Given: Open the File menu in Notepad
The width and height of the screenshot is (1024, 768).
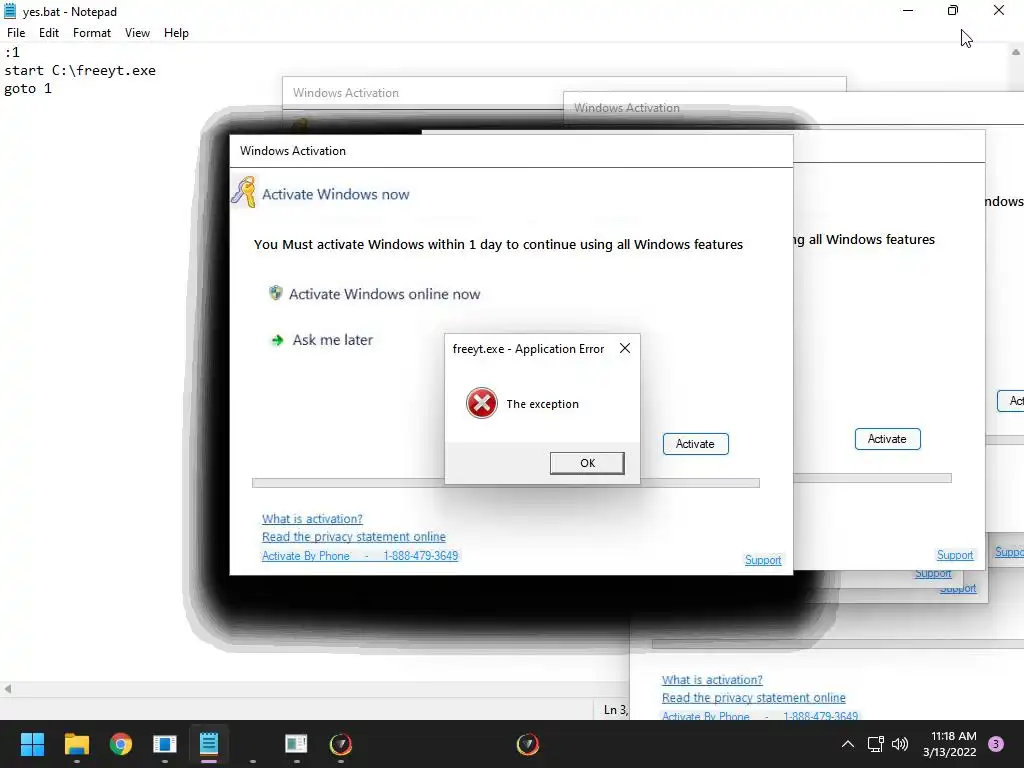Looking at the screenshot, I should point(16,33).
